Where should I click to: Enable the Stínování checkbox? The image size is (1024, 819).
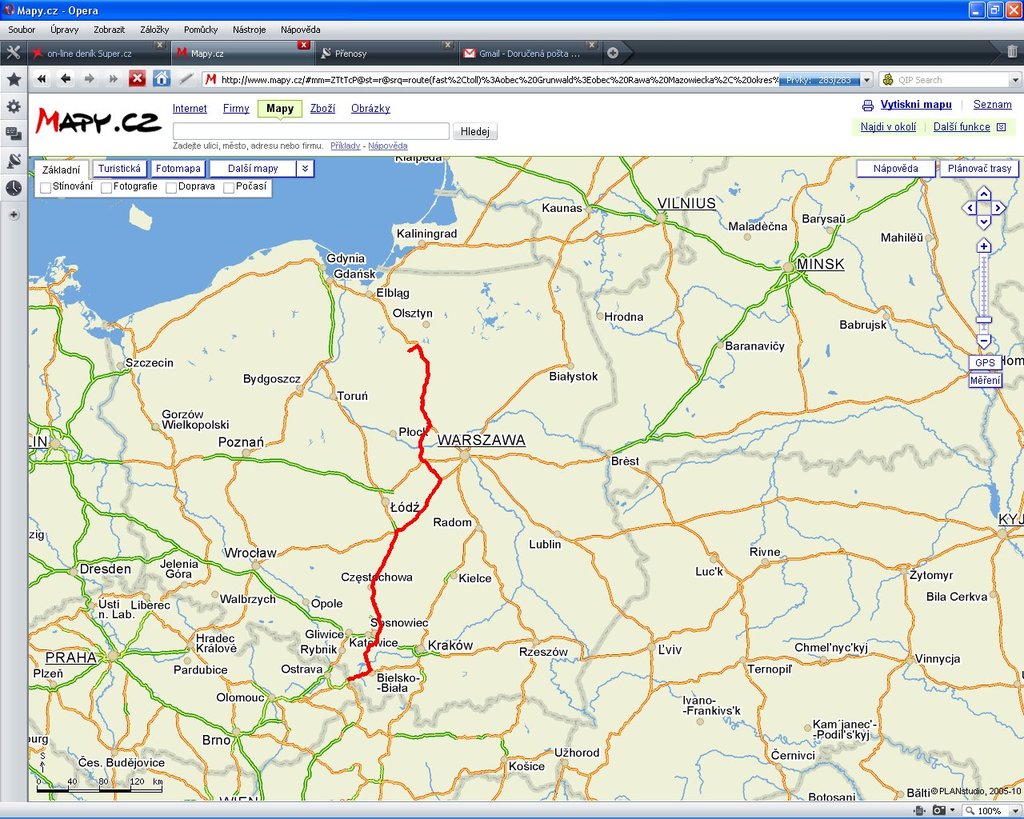[x=46, y=187]
